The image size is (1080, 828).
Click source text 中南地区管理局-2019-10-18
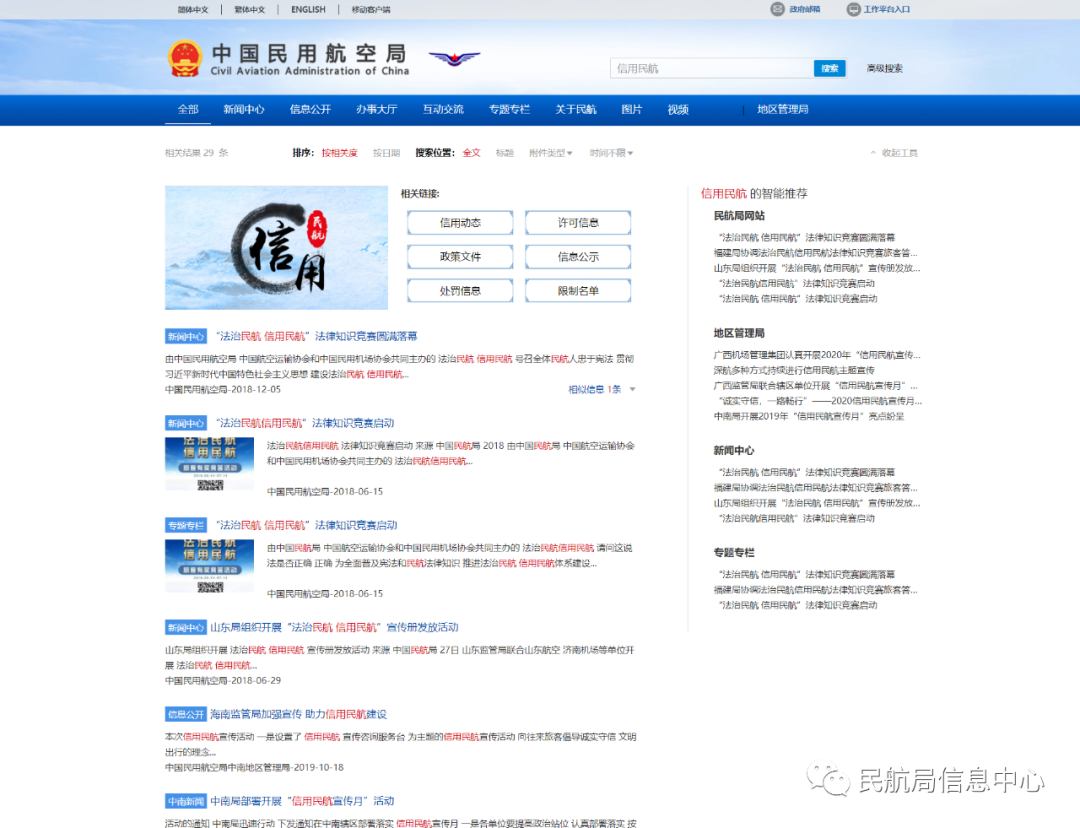tap(254, 767)
